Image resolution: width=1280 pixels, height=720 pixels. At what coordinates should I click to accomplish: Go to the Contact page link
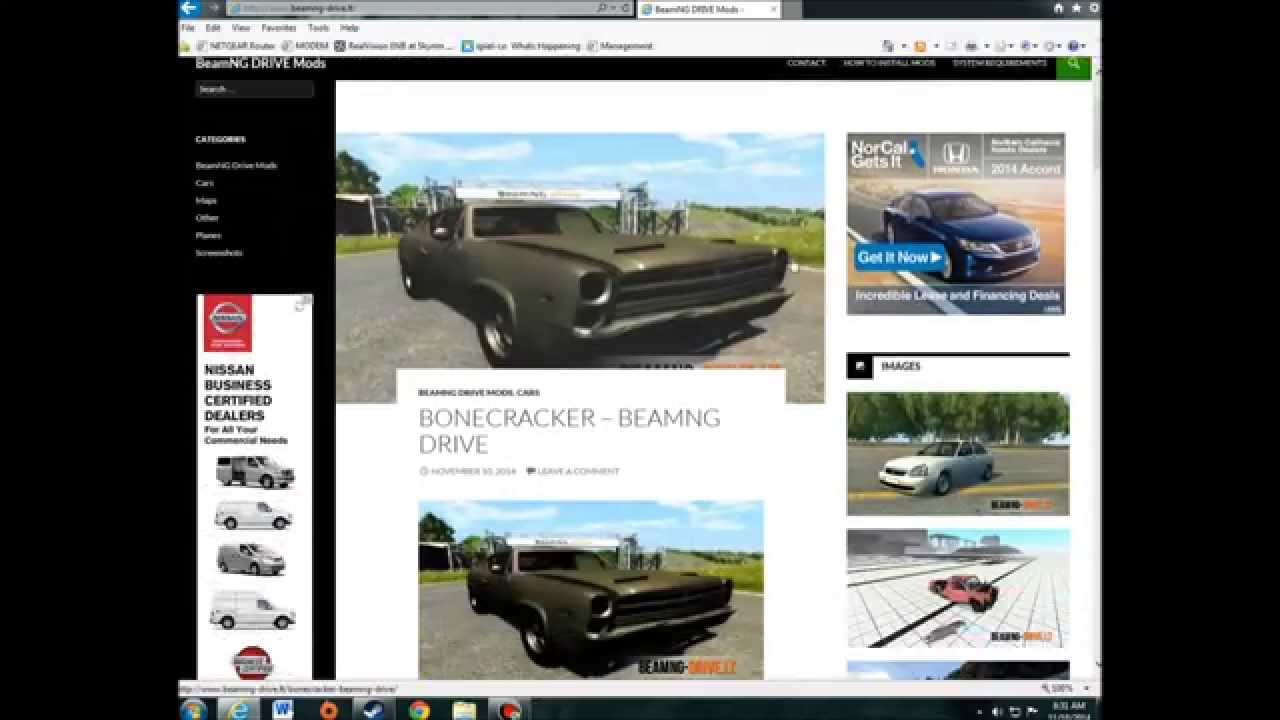tap(806, 63)
